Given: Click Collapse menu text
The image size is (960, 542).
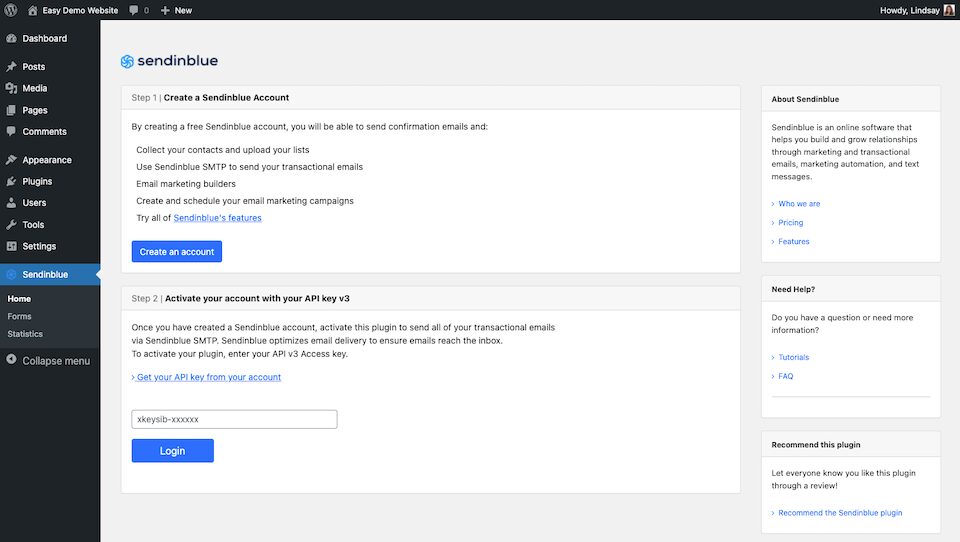Looking at the screenshot, I should [x=56, y=361].
